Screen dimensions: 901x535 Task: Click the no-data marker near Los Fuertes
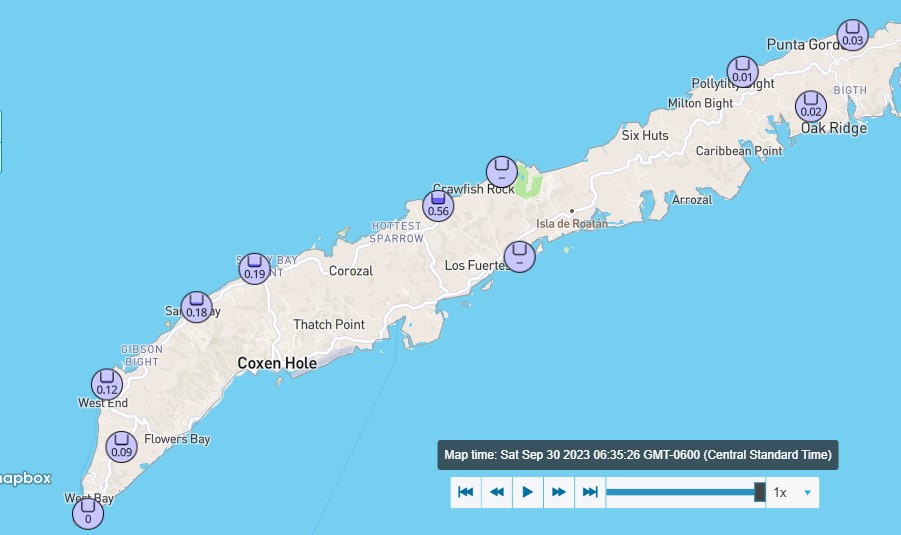pos(519,256)
